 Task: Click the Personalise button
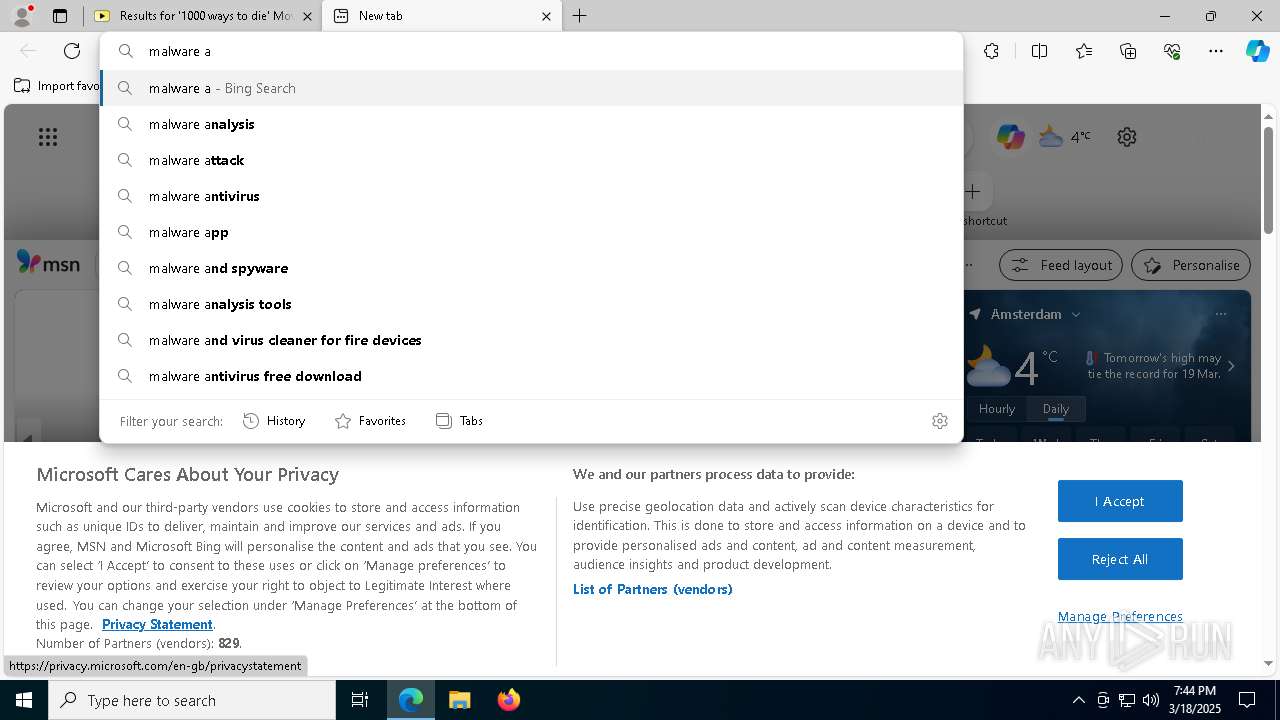coord(1191,265)
